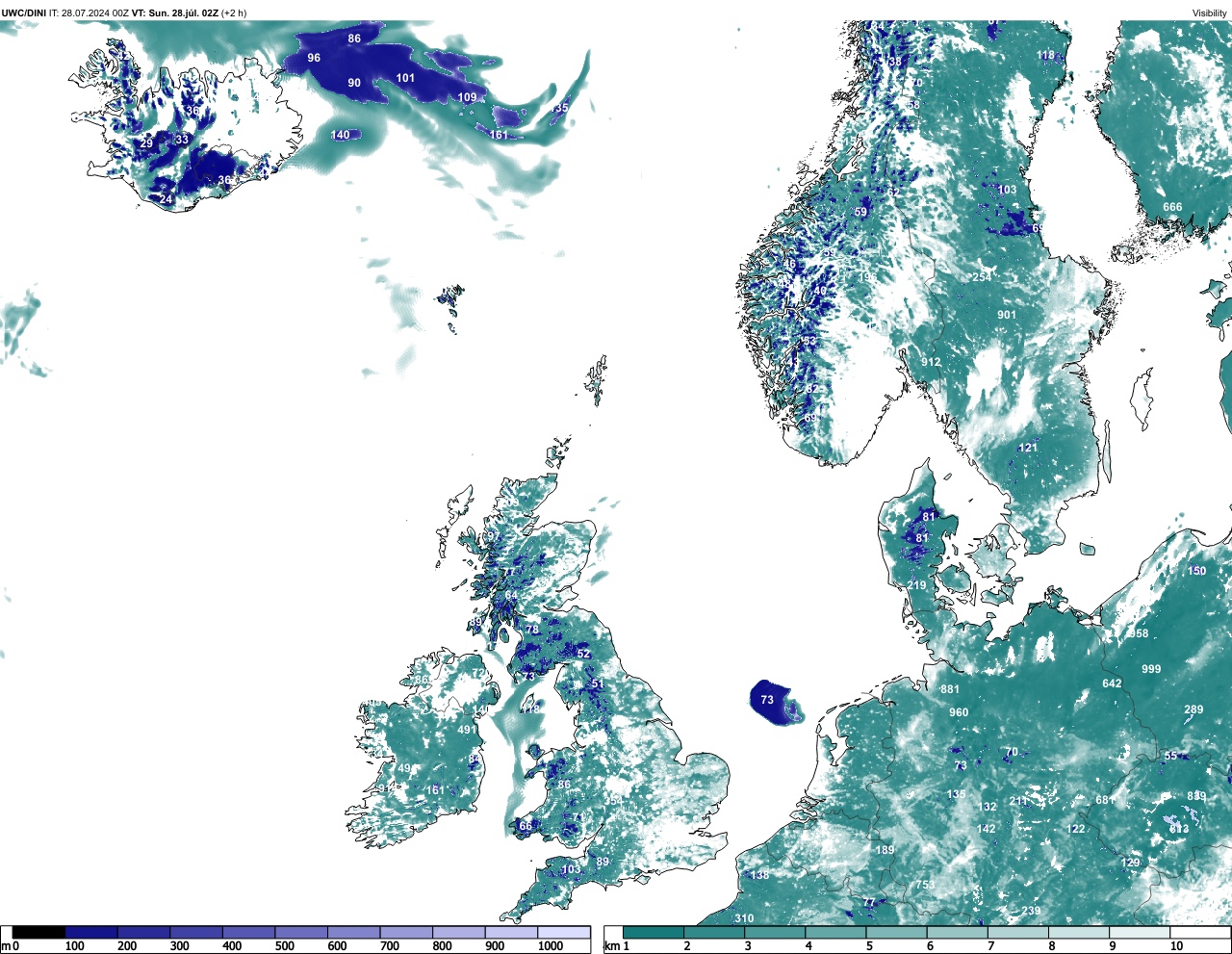The image size is (1232, 954).
Task: Click the '29' value in western Iceland
Action: point(146,143)
